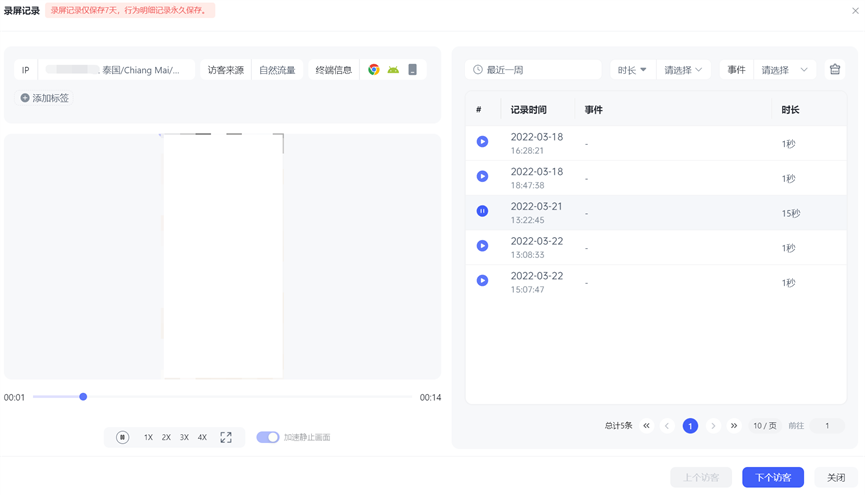This screenshot has height=495, width=865.
Task: Click the 上个访客 button
Action: click(x=701, y=477)
